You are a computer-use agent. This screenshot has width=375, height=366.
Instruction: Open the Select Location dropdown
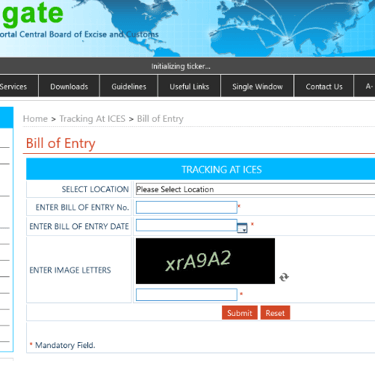pos(255,189)
